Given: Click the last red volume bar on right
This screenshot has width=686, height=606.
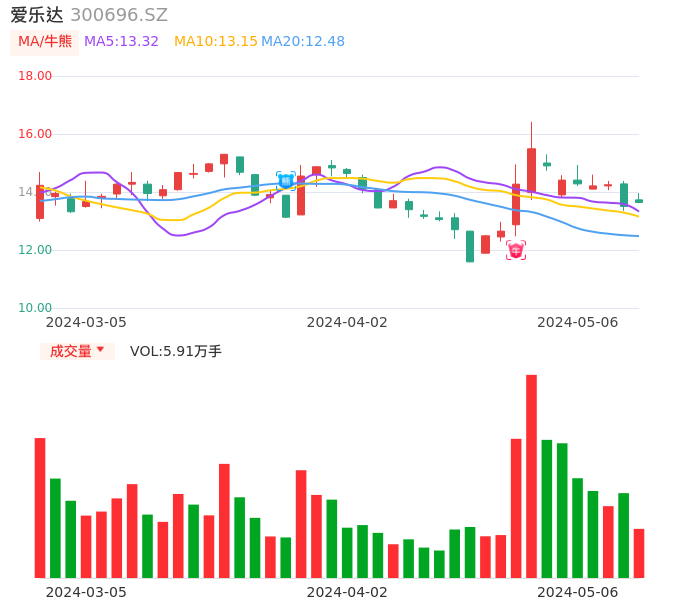Looking at the screenshot, I should (x=639, y=553).
